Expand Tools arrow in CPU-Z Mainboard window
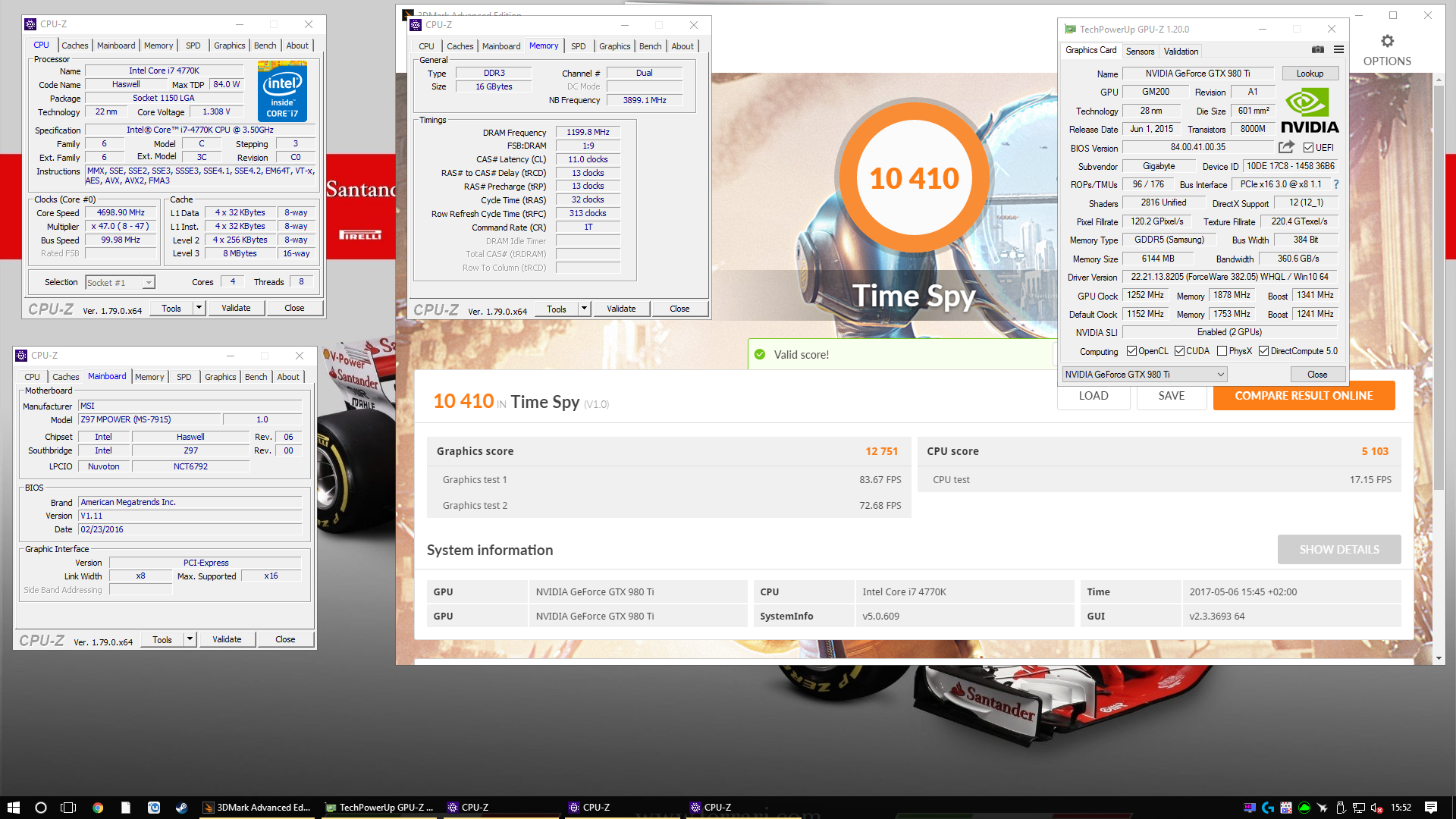Viewport: 1456px width, 819px height. tap(190, 639)
